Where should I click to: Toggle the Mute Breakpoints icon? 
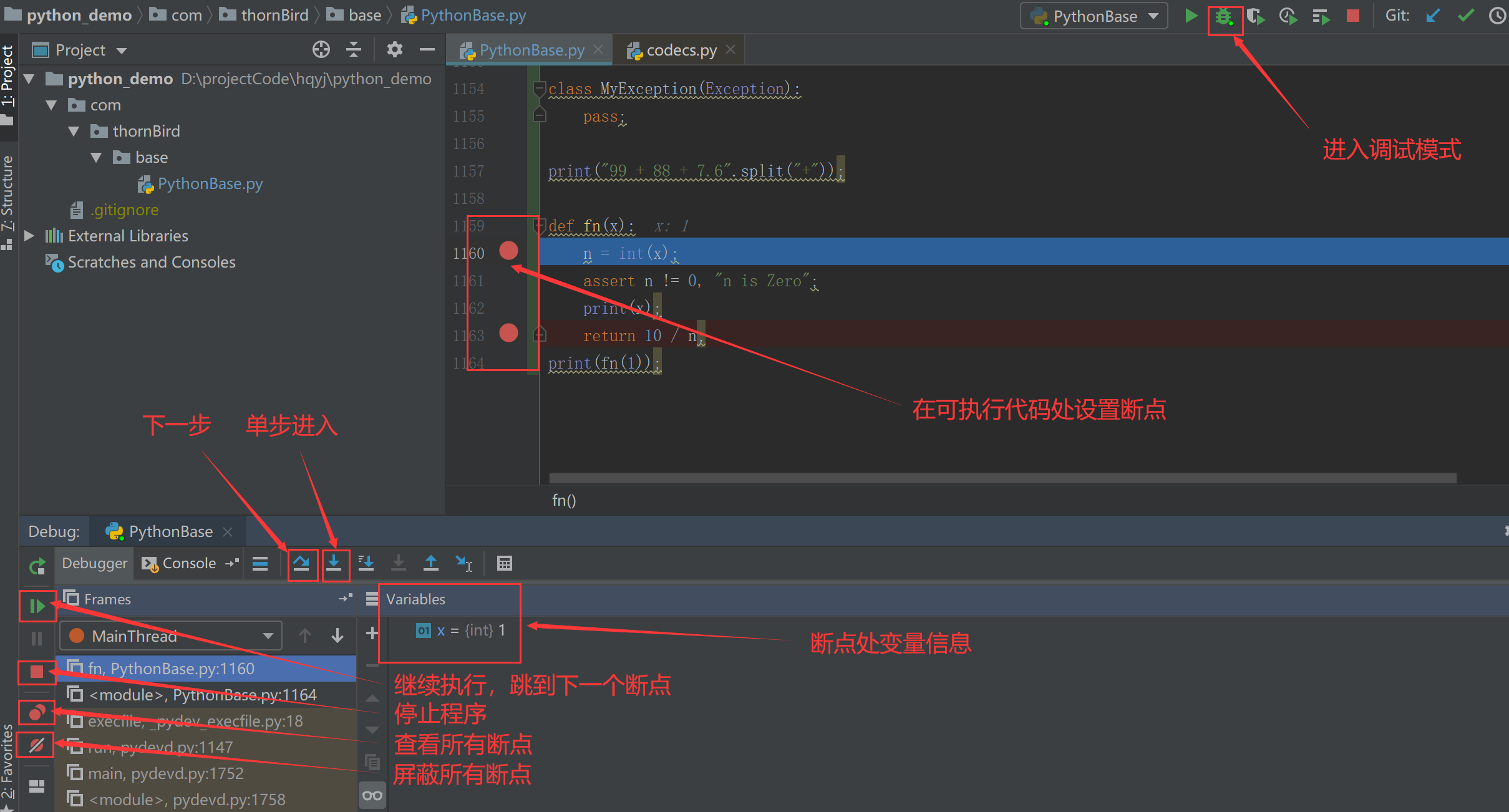36,745
